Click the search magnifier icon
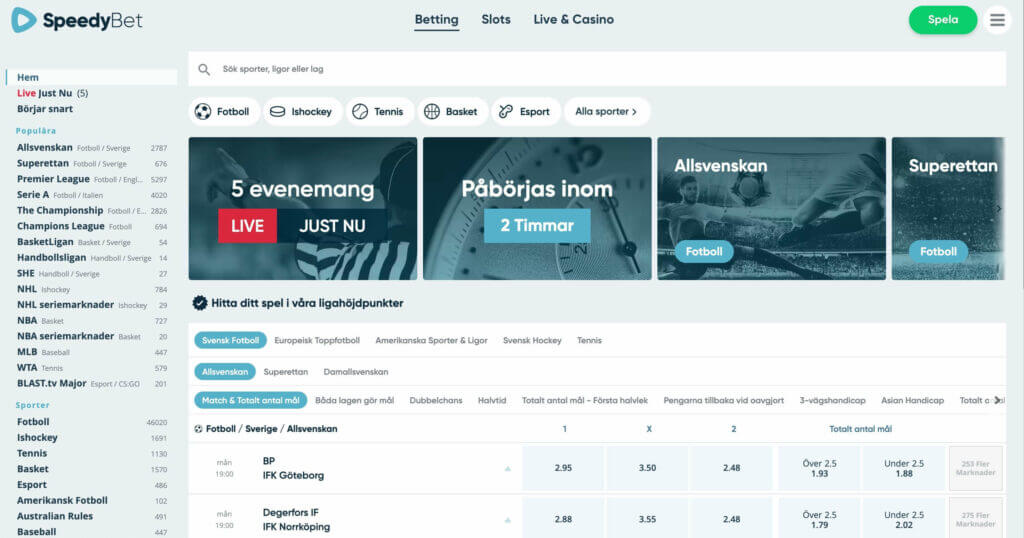This screenshot has width=1024, height=538. 204,69
